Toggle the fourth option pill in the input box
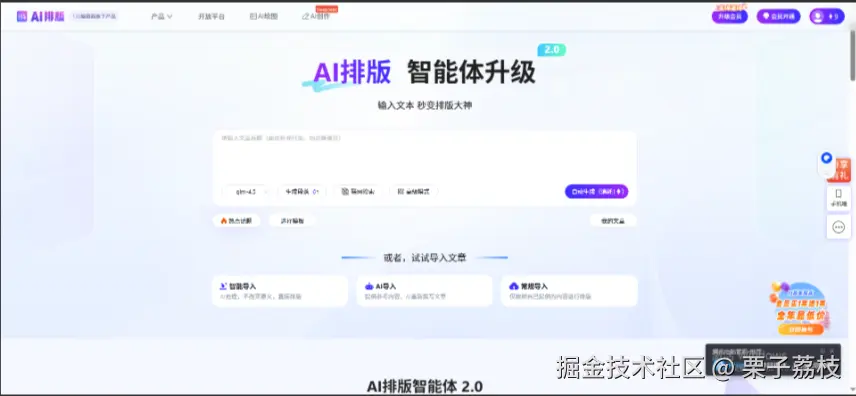Viewport: 856px width, 396px height. click(414, 192)
